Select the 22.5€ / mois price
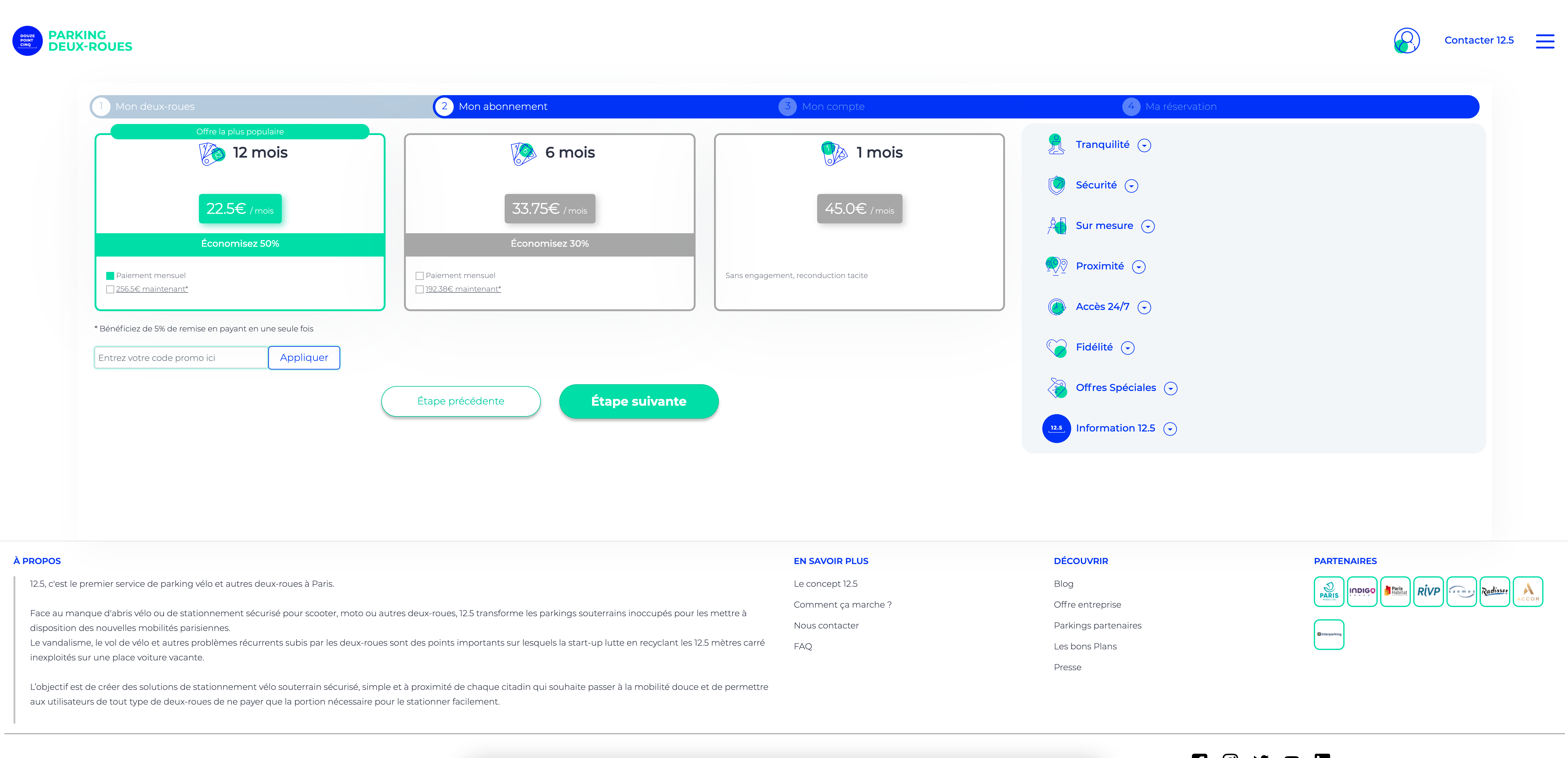This screenshot has height=758, width=1568. (x=240, y=209)
